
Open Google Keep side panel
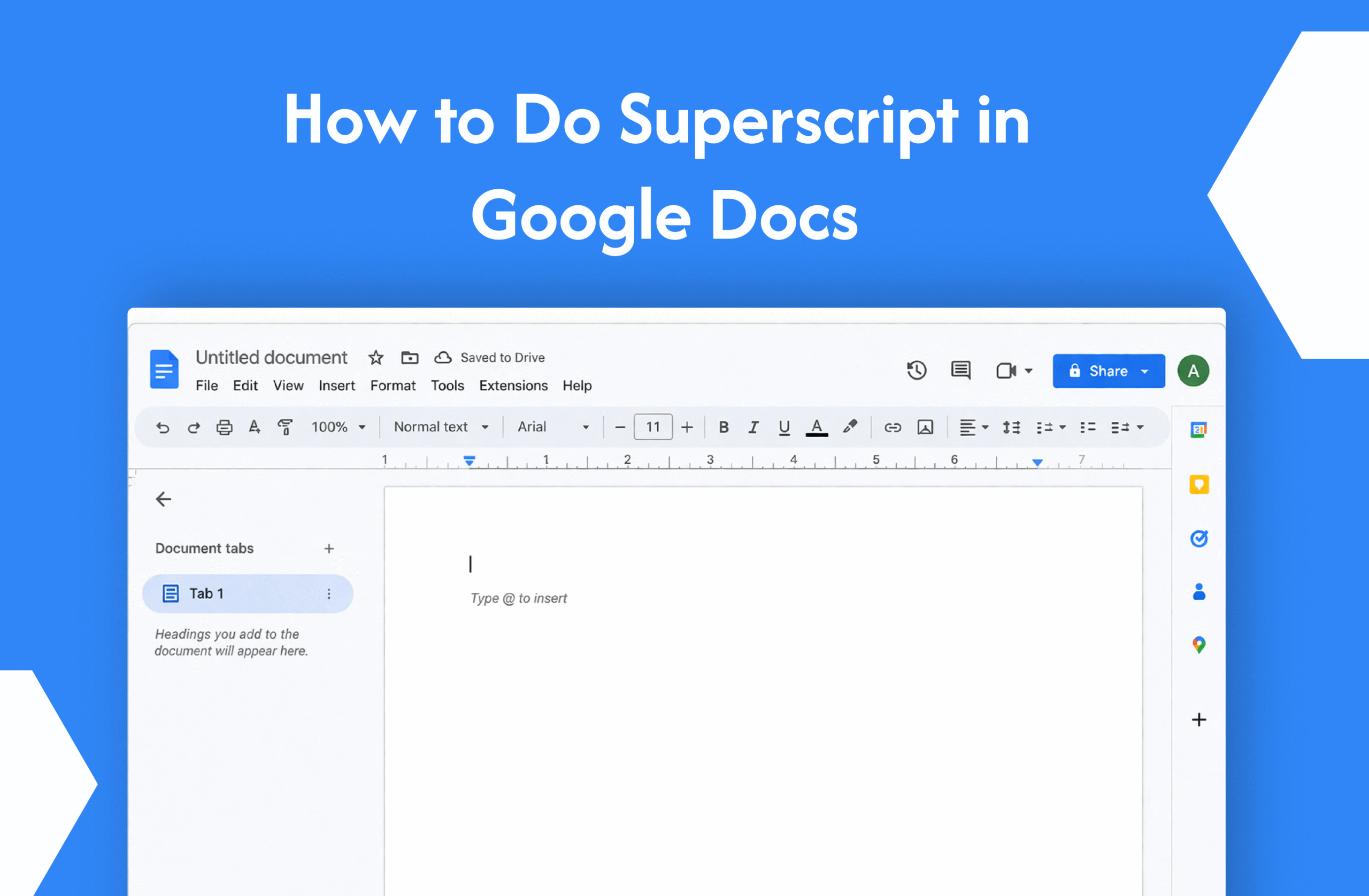point(1199,484)
